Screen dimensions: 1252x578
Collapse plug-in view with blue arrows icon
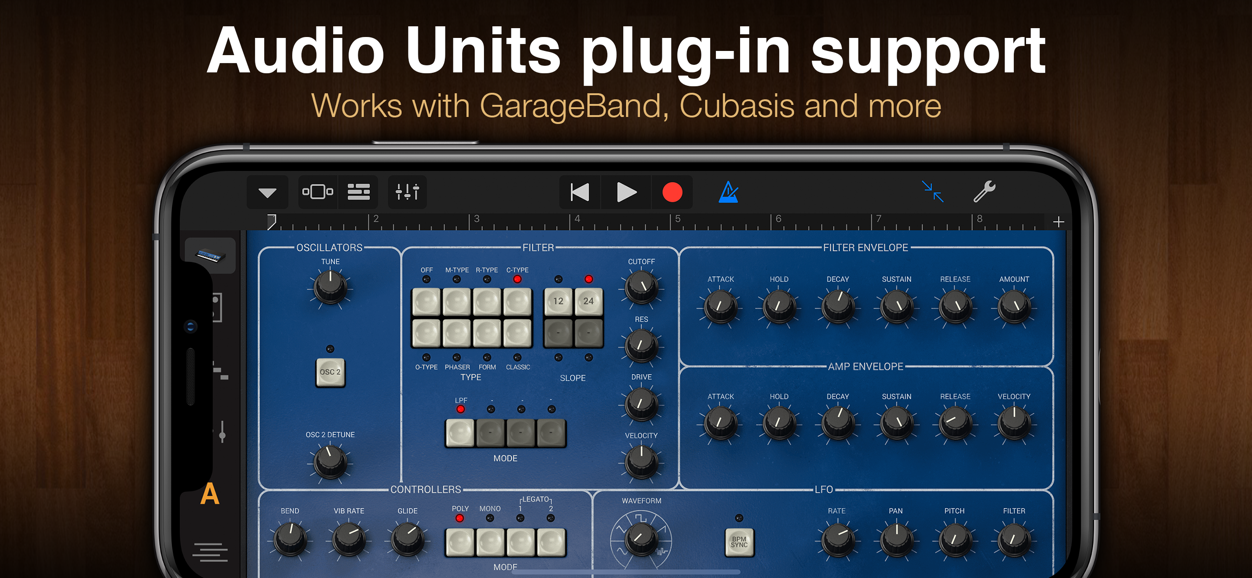[x=932, y=192]
